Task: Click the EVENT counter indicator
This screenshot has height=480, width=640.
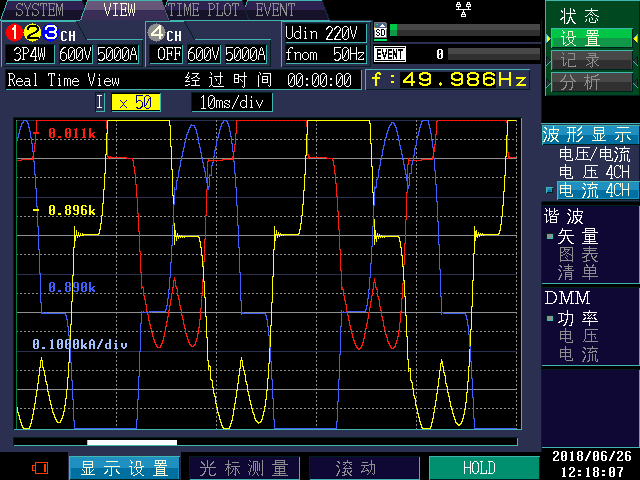Action: coord(389,54)
